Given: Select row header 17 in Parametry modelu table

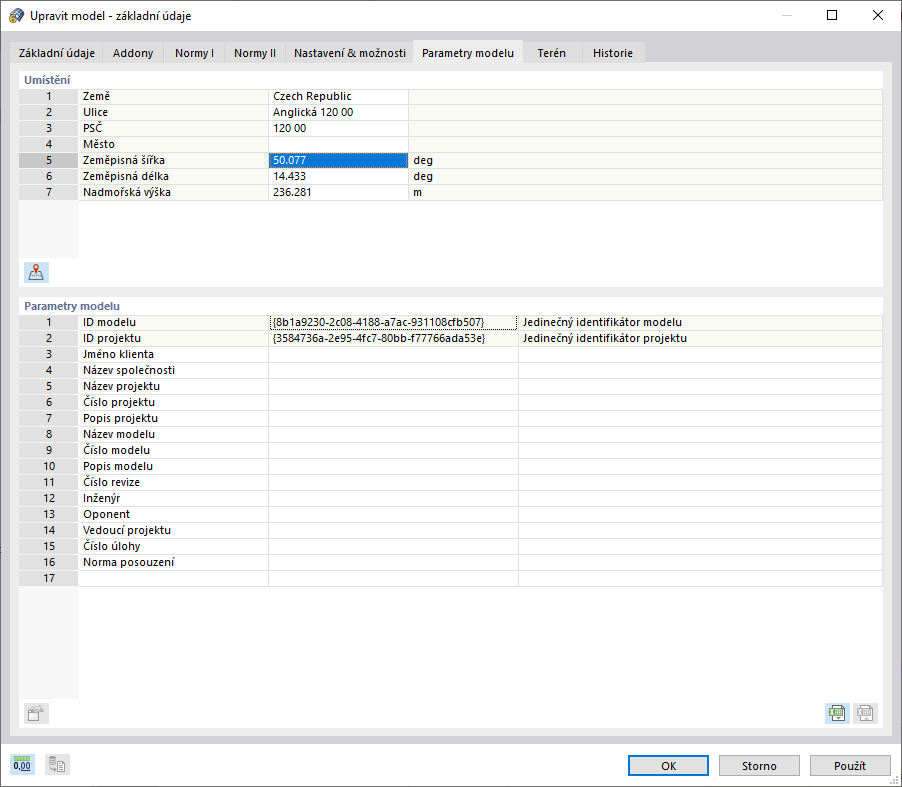Looking at the screenshot, I should 49,578.
